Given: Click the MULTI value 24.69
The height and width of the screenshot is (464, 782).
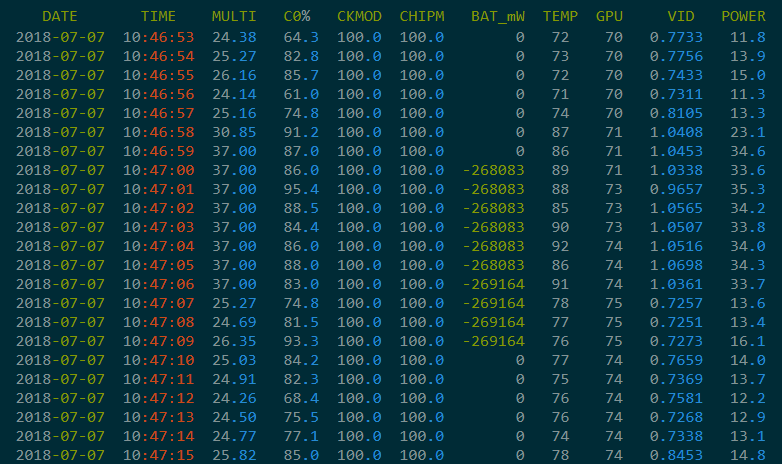Looking at the screenshot, I should point(234,322).
